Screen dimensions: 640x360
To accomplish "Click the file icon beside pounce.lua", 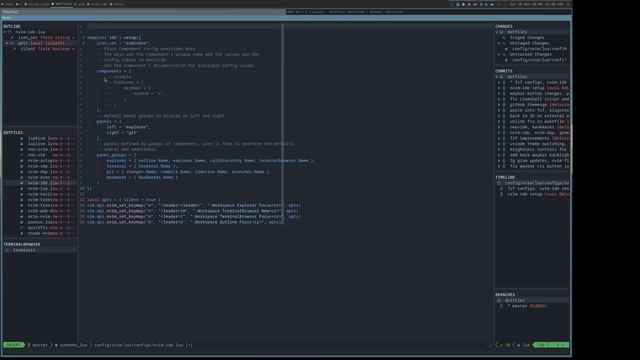I will [x=22, y=222].
